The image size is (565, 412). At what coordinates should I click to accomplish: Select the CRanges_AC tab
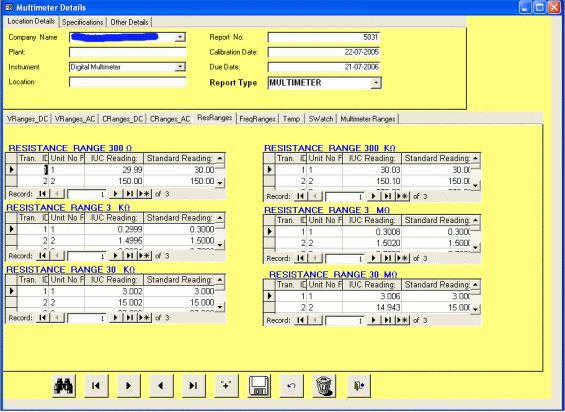(170, 119)
